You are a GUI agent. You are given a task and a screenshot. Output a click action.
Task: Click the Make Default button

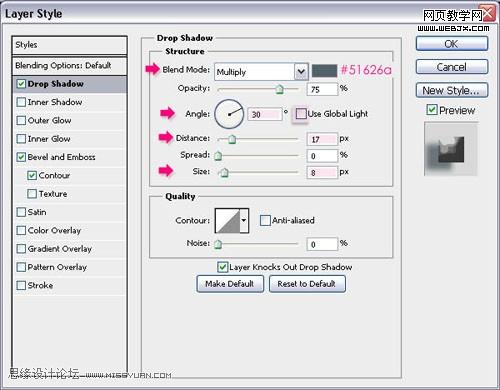[x=230, y=284]
